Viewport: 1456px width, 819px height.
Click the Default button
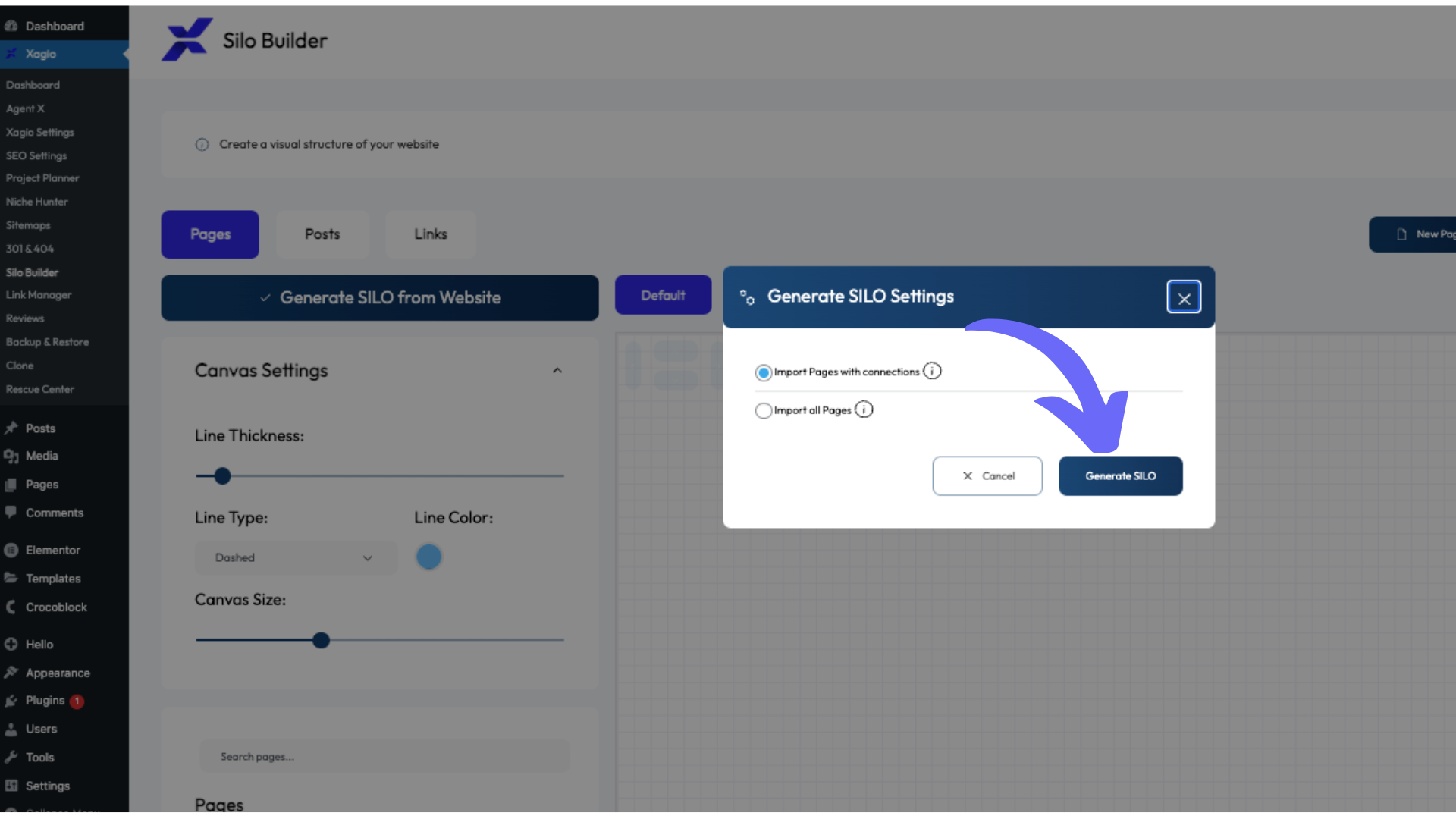663,295
